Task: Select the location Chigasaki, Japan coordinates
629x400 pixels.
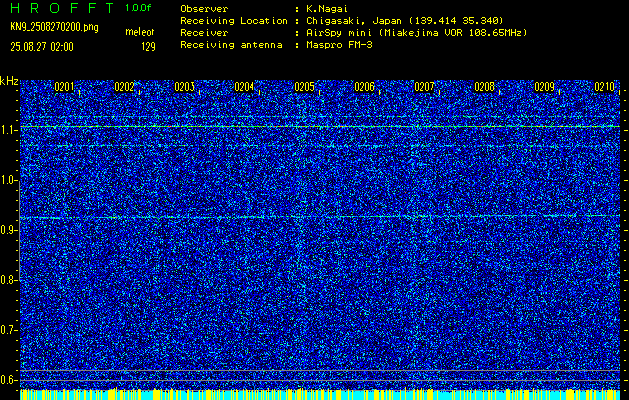Action: tap(405, 21)
